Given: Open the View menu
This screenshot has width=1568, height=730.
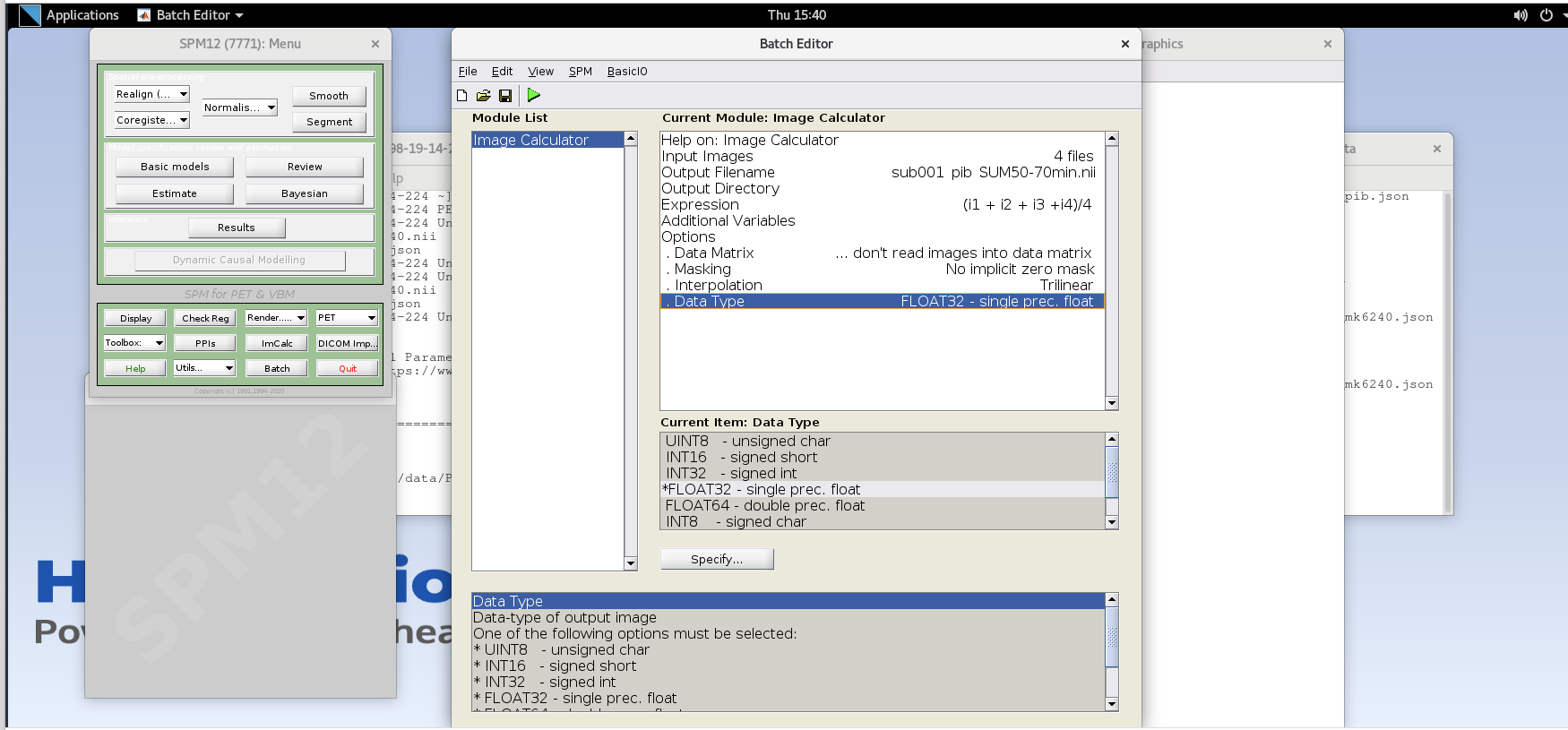Looking at the screenshot, I should (540, 72).
